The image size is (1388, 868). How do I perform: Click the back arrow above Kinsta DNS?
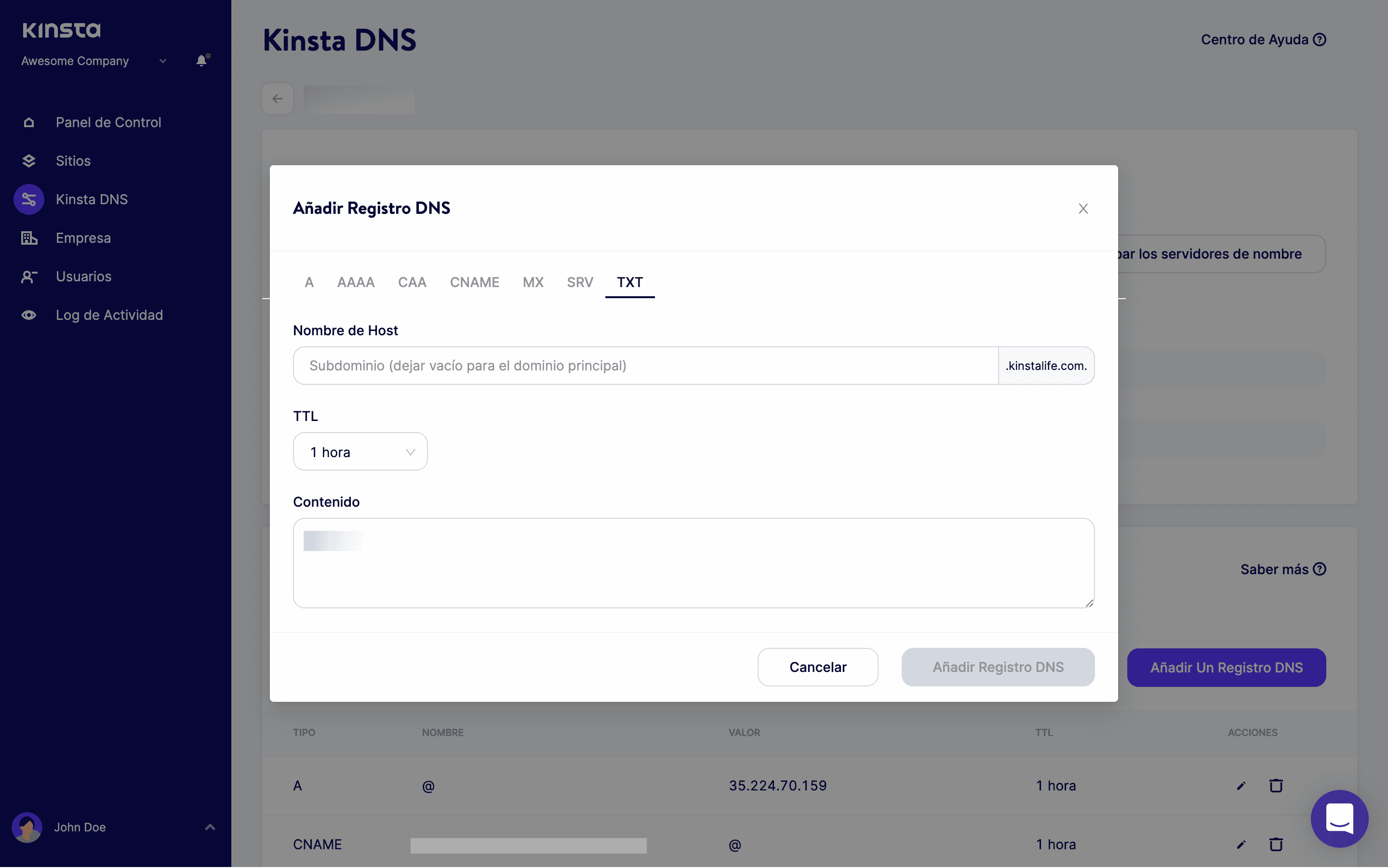click(278, 98)
